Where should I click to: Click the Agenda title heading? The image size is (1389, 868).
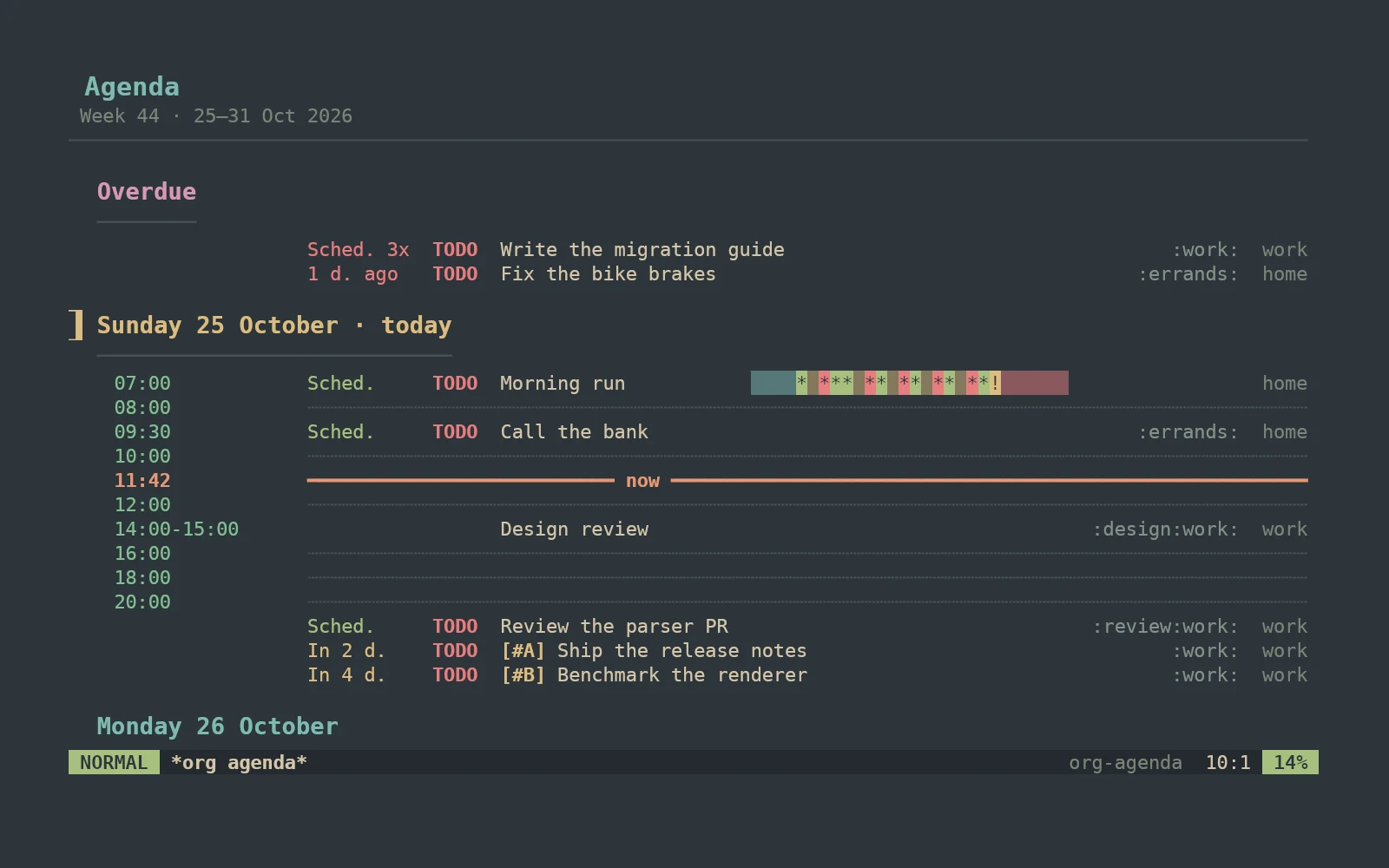click(132, 87)
